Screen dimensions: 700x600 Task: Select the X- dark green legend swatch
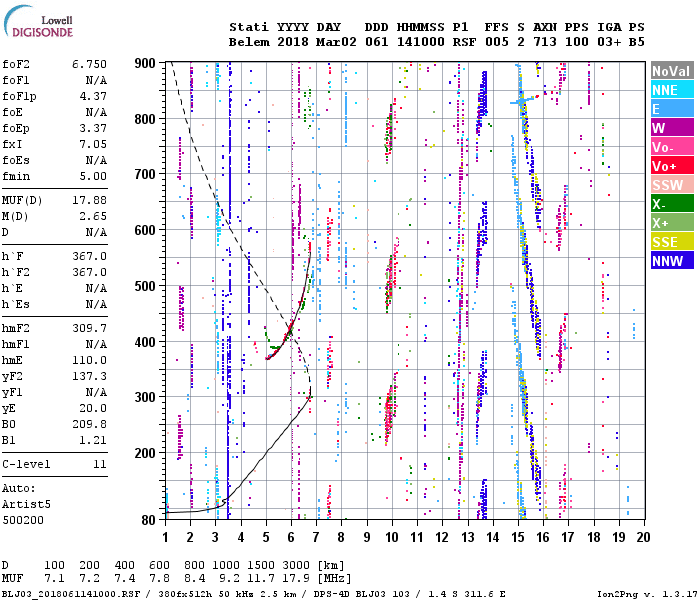click(x=672, y=204)
